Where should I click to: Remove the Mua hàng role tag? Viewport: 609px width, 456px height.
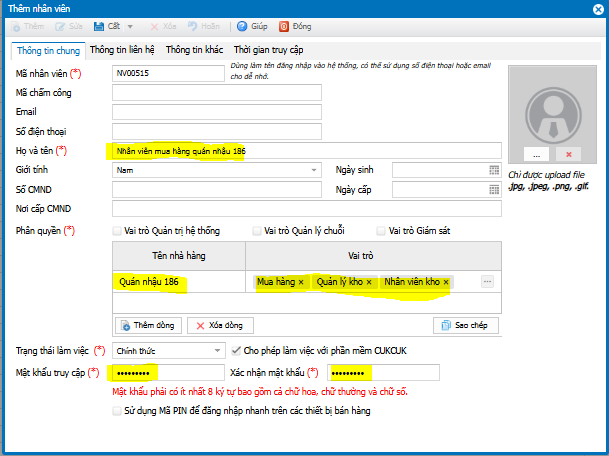point(301,282)
